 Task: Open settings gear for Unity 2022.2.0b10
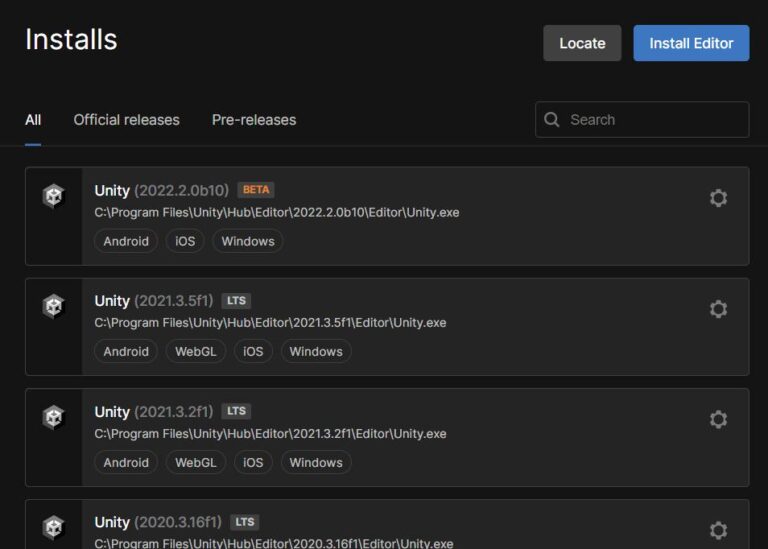(718, 198)
